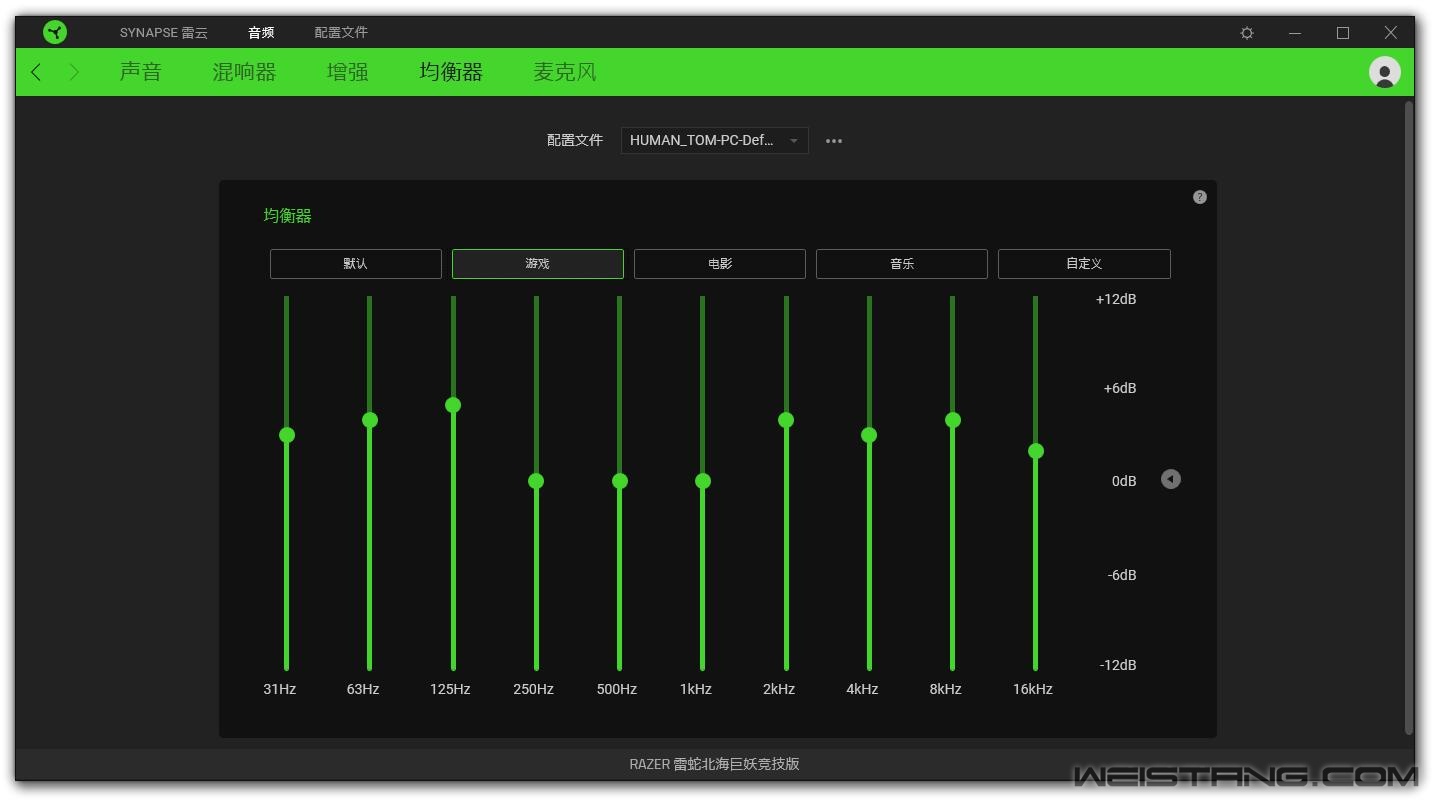
Task: Click the vertical scrollbar on the right
Action: (x=1409, y=420)
